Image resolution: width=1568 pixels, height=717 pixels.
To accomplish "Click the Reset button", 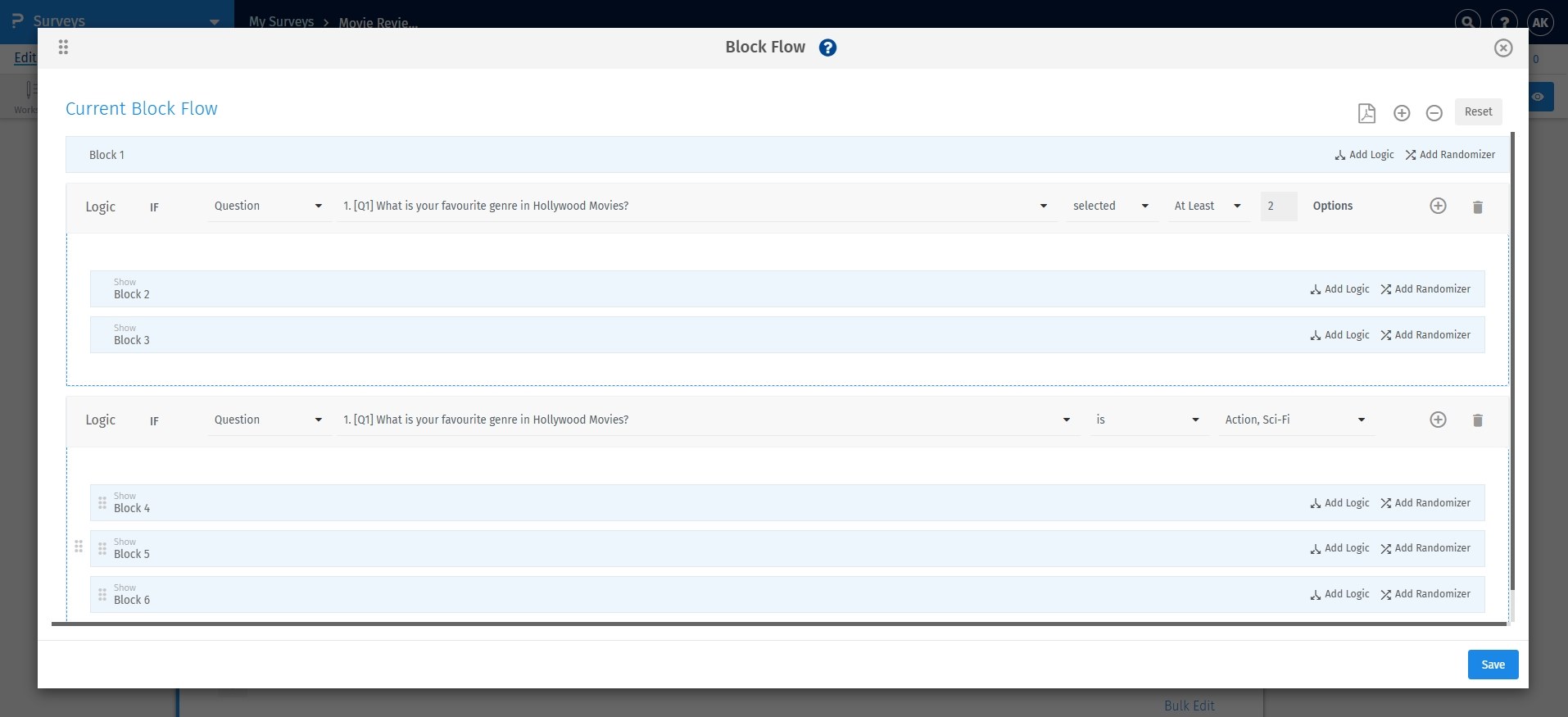I will (x=1478, y=111).
